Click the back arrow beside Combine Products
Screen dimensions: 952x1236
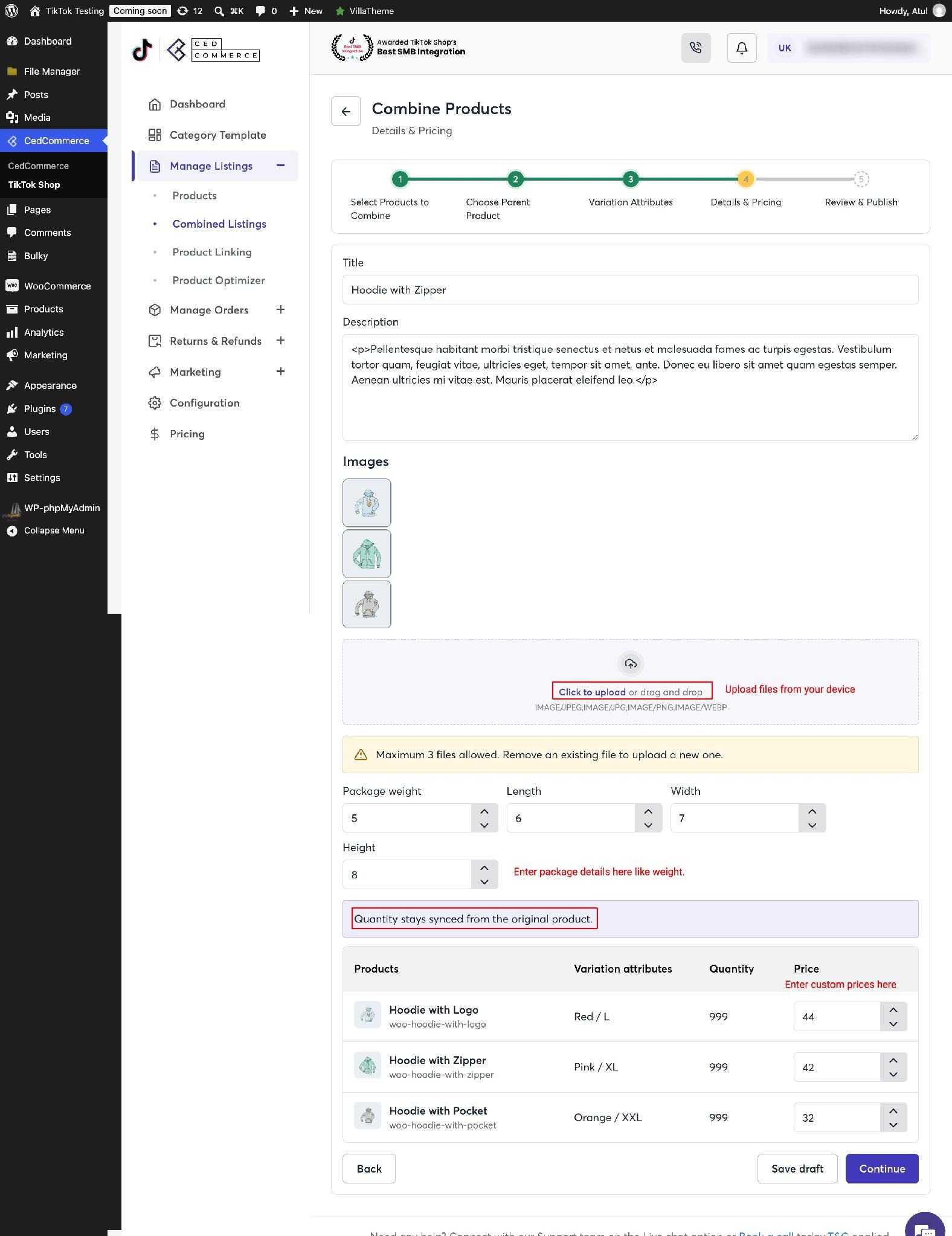(x=346, y=111)
